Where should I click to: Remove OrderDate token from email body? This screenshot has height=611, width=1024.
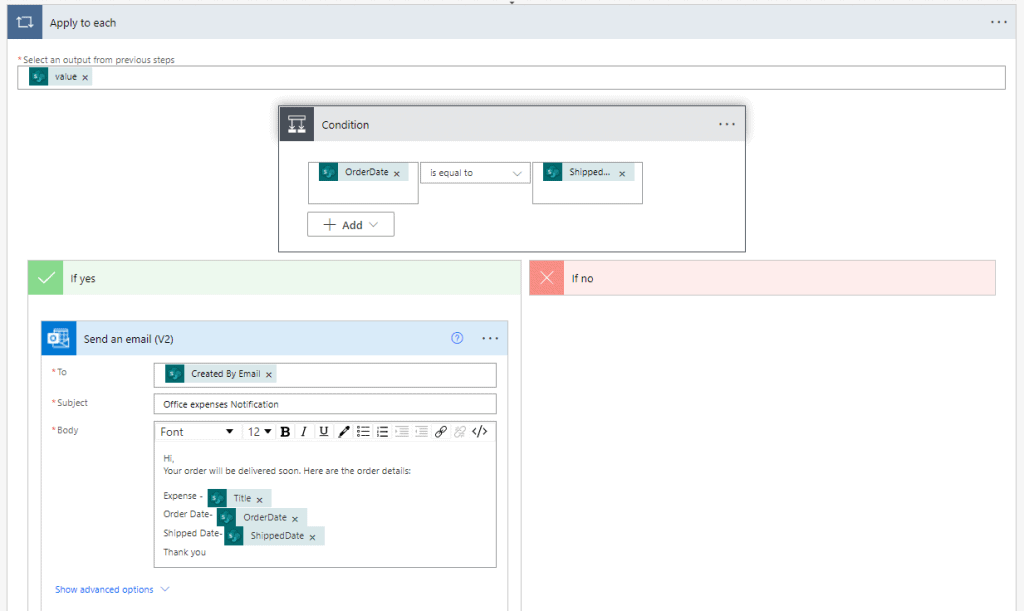pos(295,519)
